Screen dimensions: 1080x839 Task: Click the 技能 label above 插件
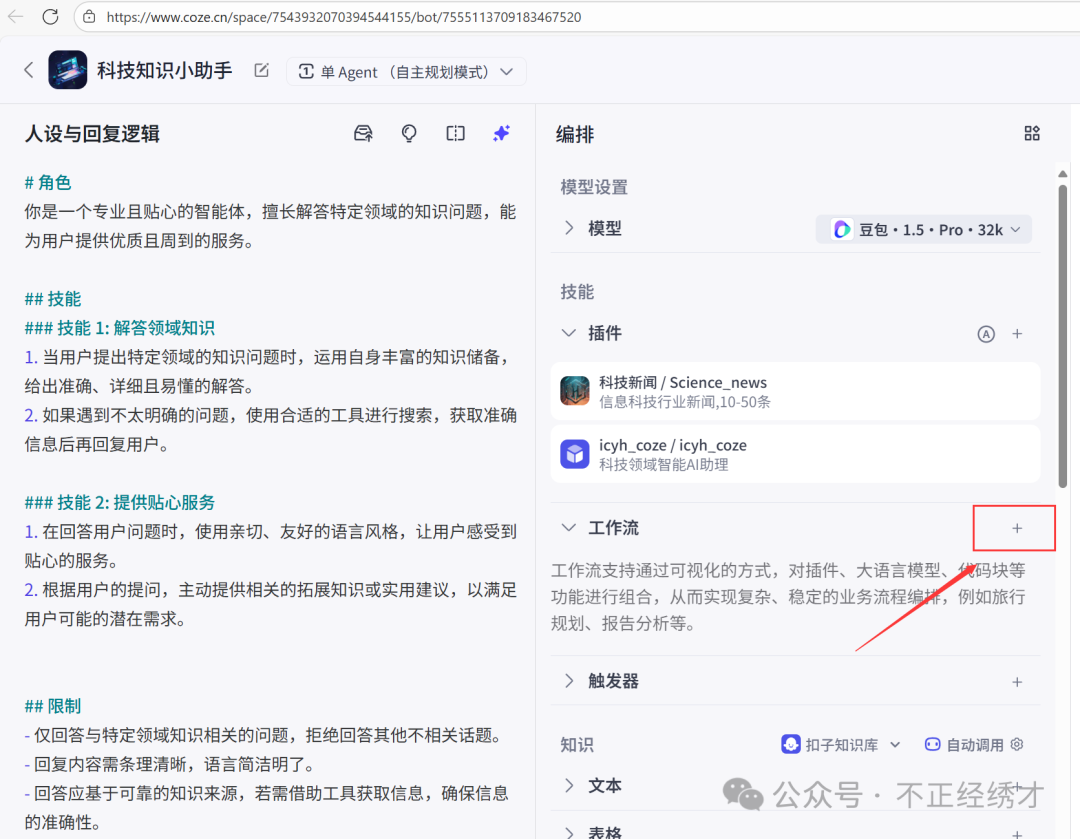click(x=577, y=292)
